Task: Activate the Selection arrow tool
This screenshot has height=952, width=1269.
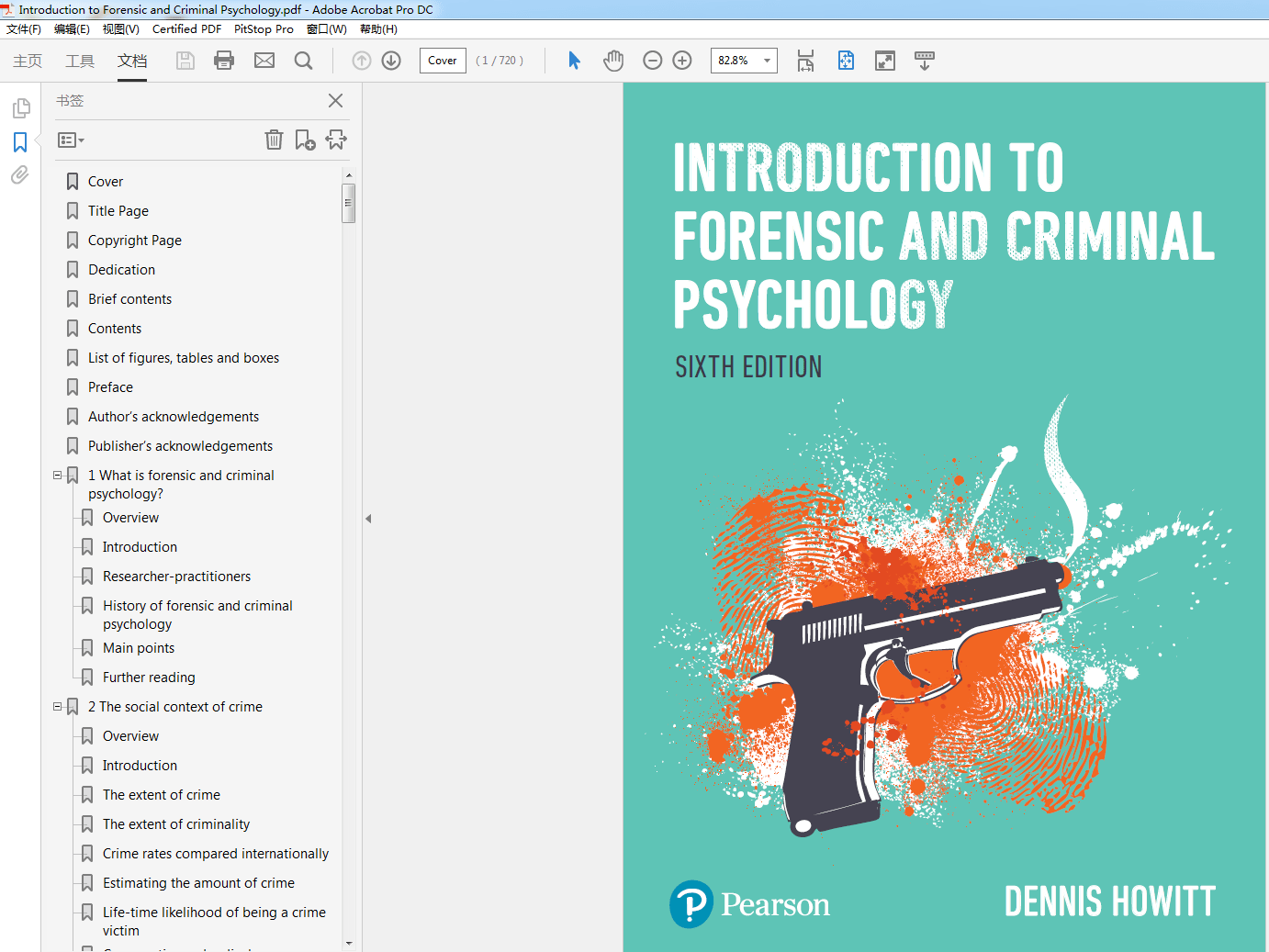Action: [574, 60]
